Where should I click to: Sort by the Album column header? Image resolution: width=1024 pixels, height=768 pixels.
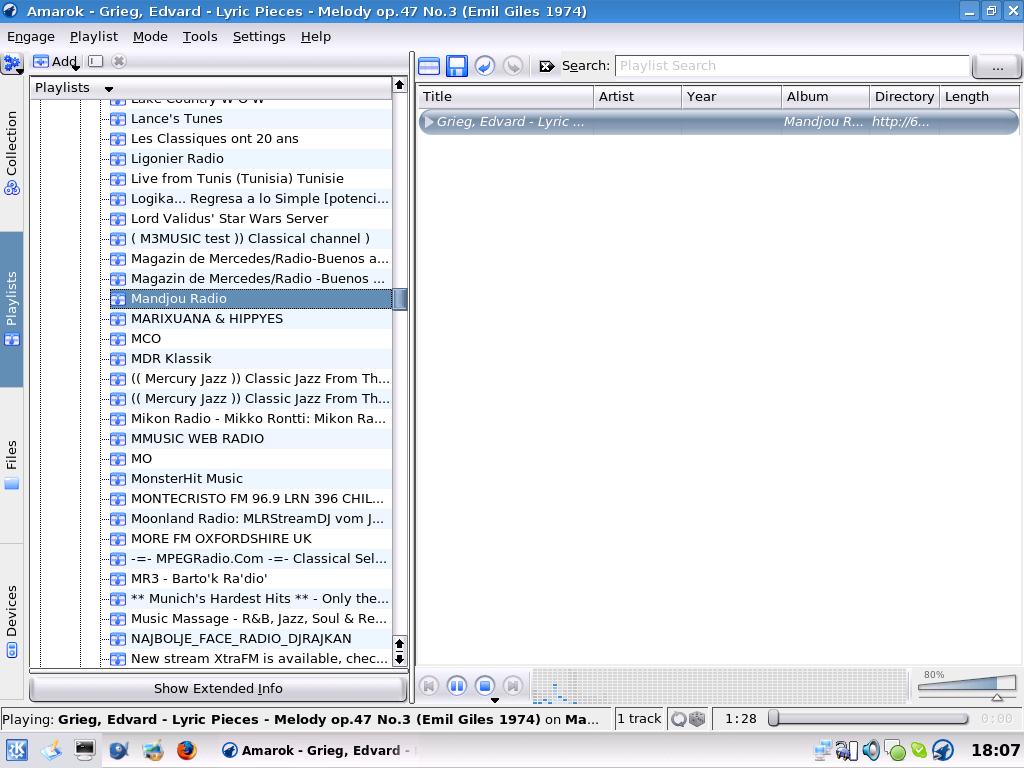[x=825, y=97]
